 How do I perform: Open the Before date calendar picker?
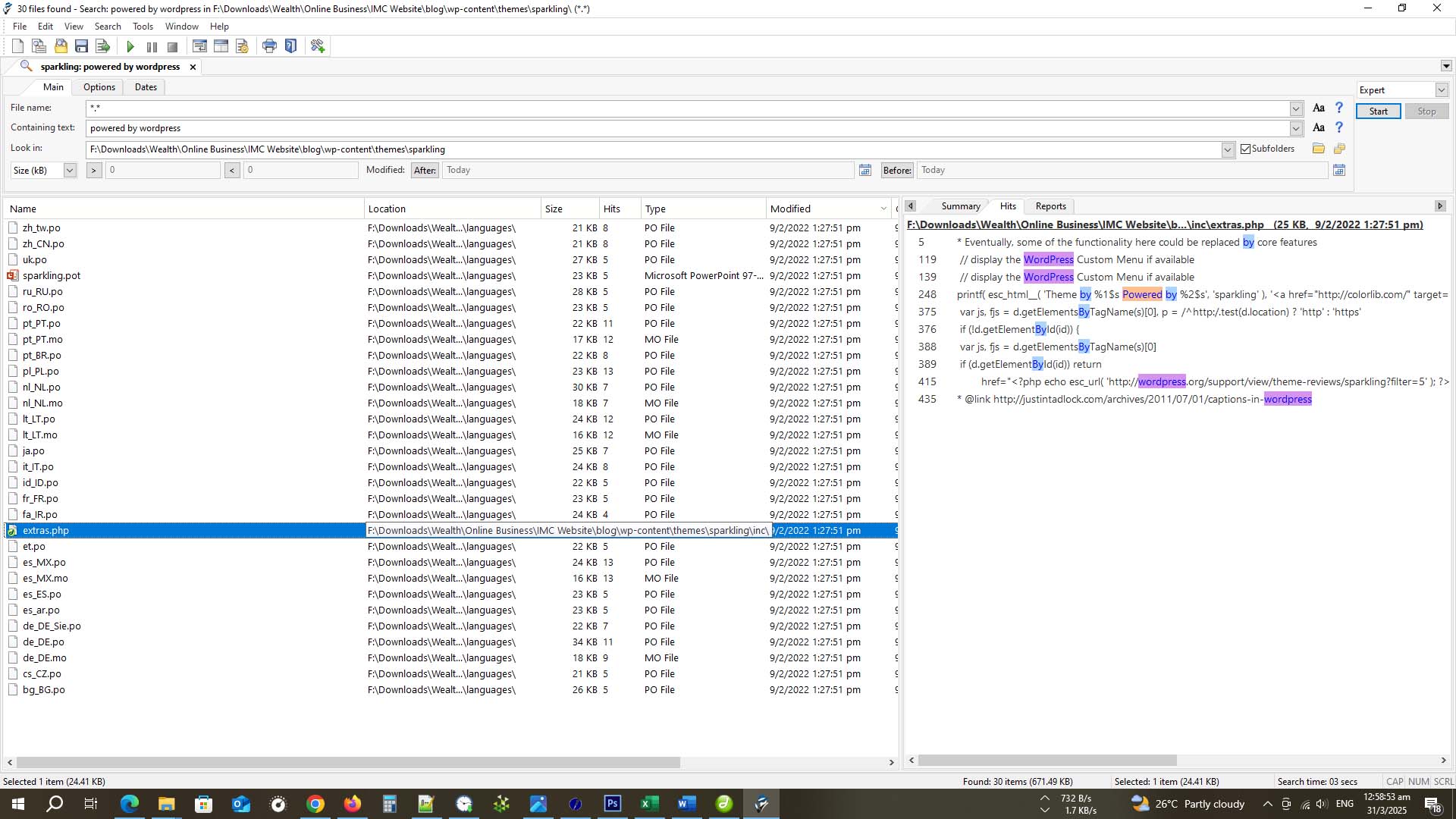(x=1339, y=170)
